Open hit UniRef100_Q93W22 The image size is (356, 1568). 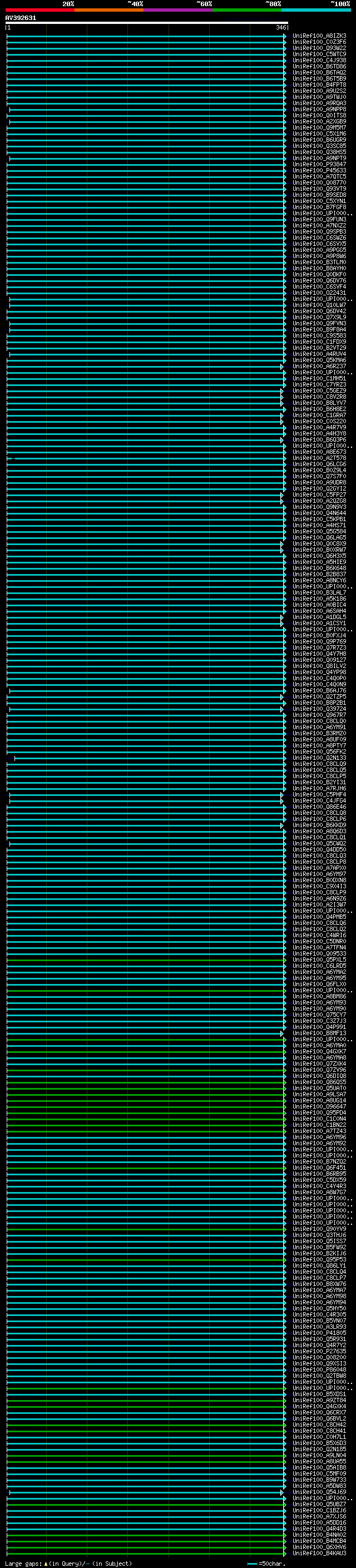[319, 48]
